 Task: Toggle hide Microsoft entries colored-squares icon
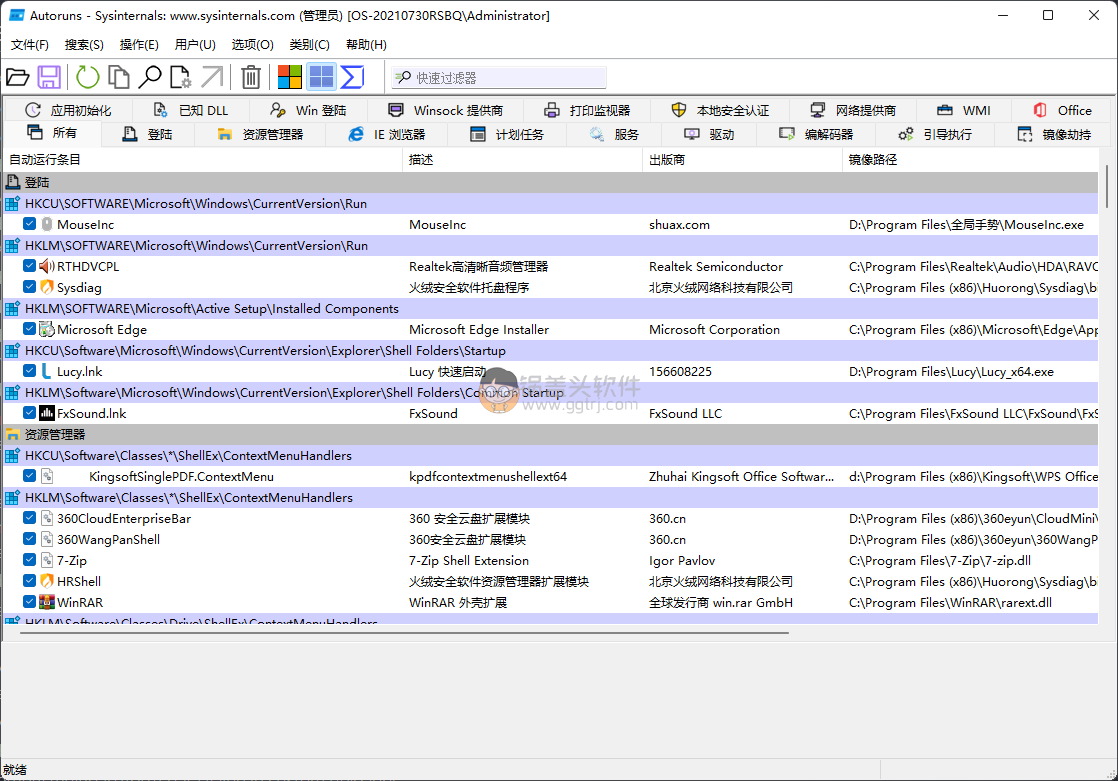[x=289, y=77]
